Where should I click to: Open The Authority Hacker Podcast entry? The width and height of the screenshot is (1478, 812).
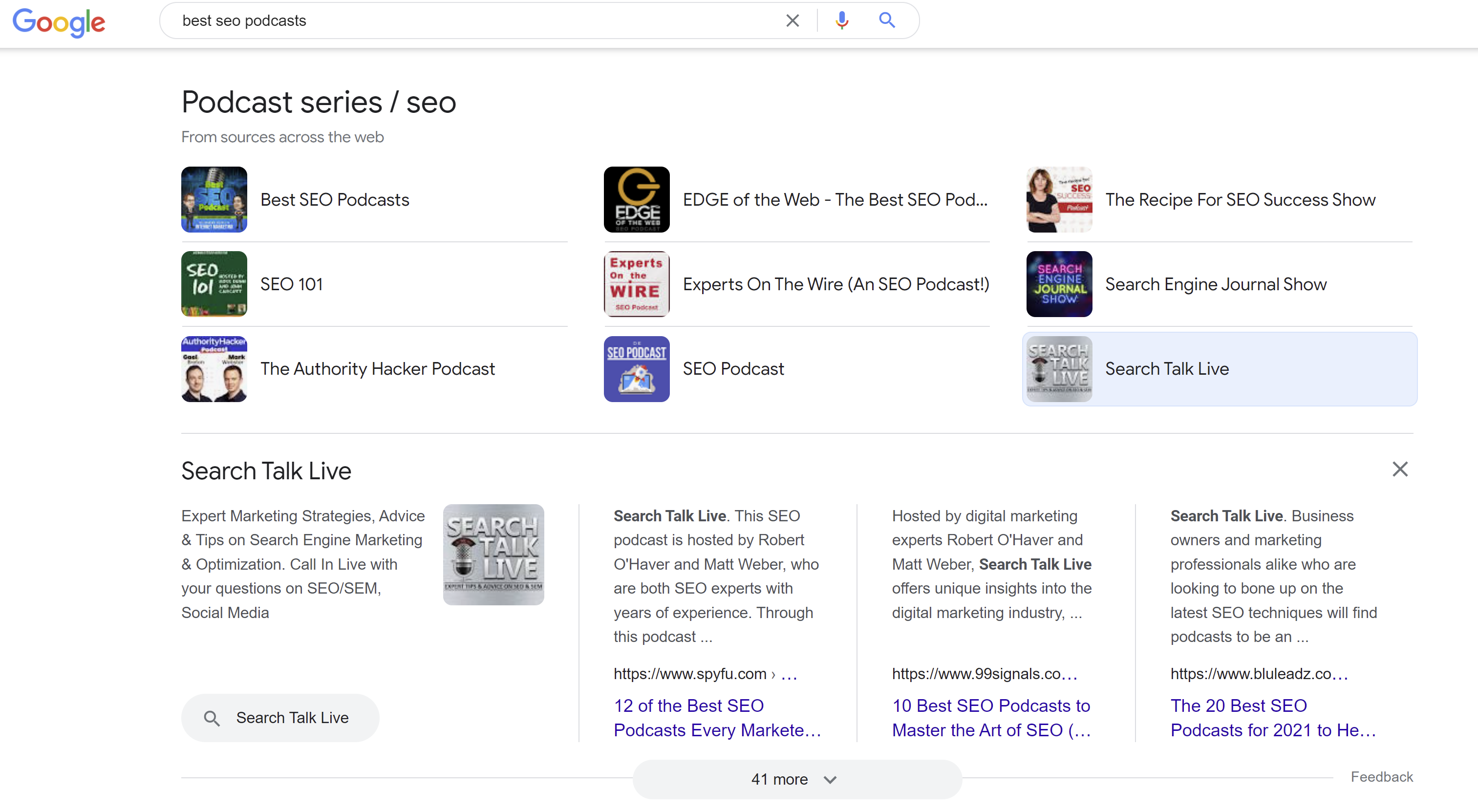tap(377, 369)
